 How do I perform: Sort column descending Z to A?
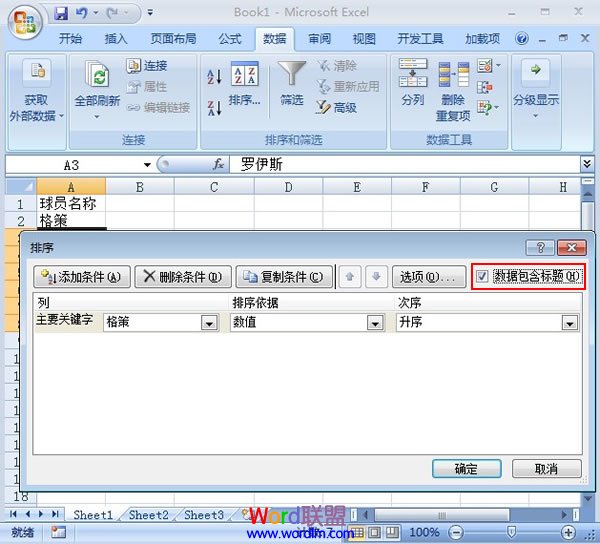tap(215, 108)
